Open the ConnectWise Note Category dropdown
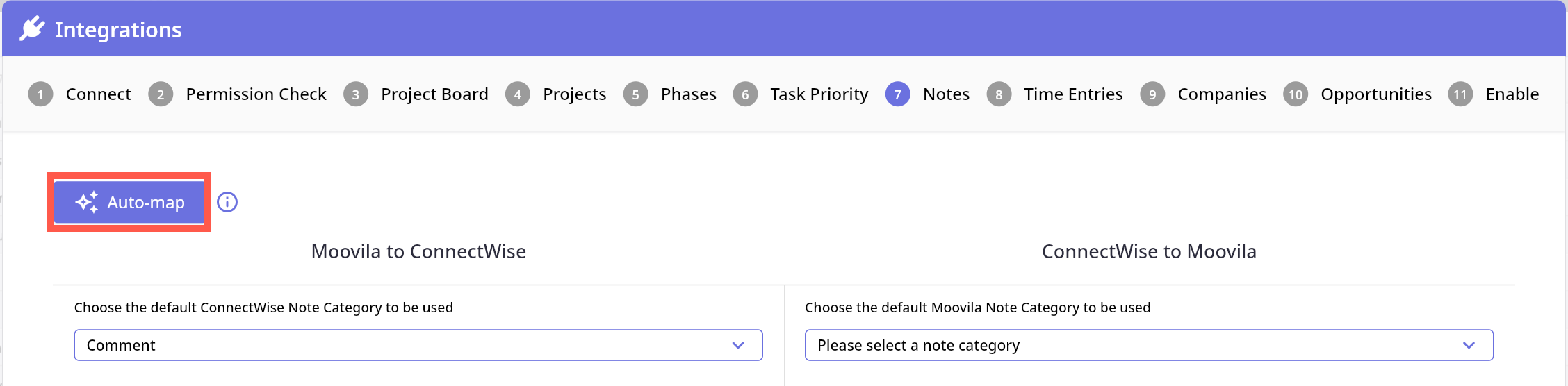 pos(418,345)
